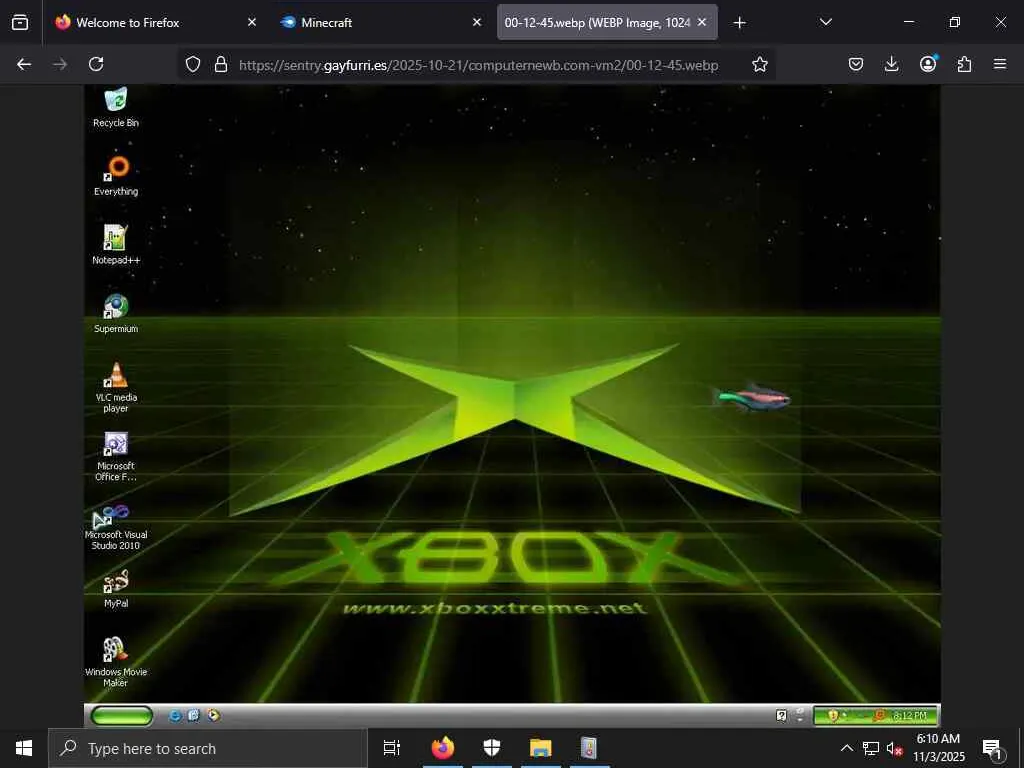Viewport: 1024px width, 768px height.
Task: Bookmark this page with star icon
Action: coord(760,64)
